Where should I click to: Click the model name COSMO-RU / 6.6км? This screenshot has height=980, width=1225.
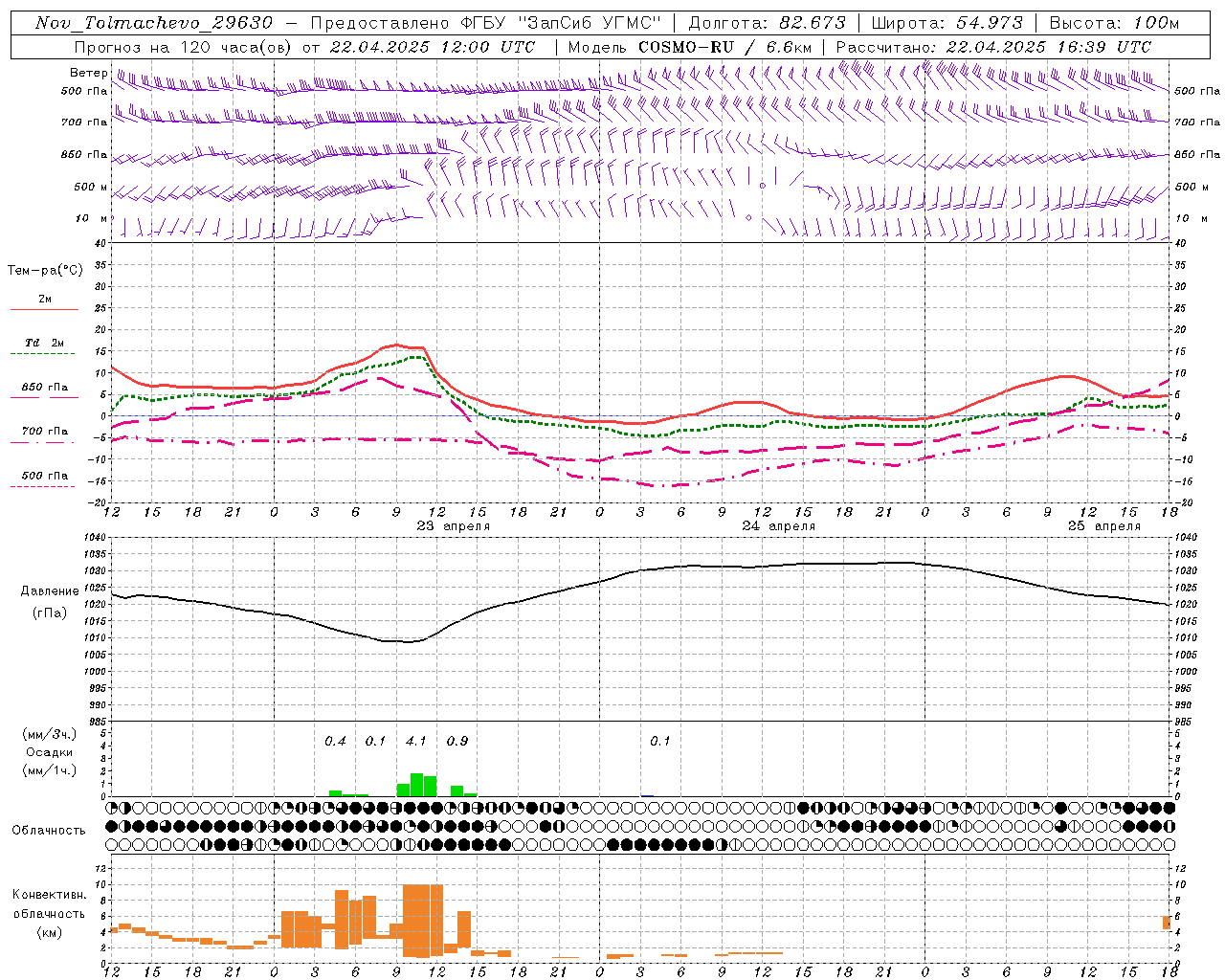[x=725, y=47]
